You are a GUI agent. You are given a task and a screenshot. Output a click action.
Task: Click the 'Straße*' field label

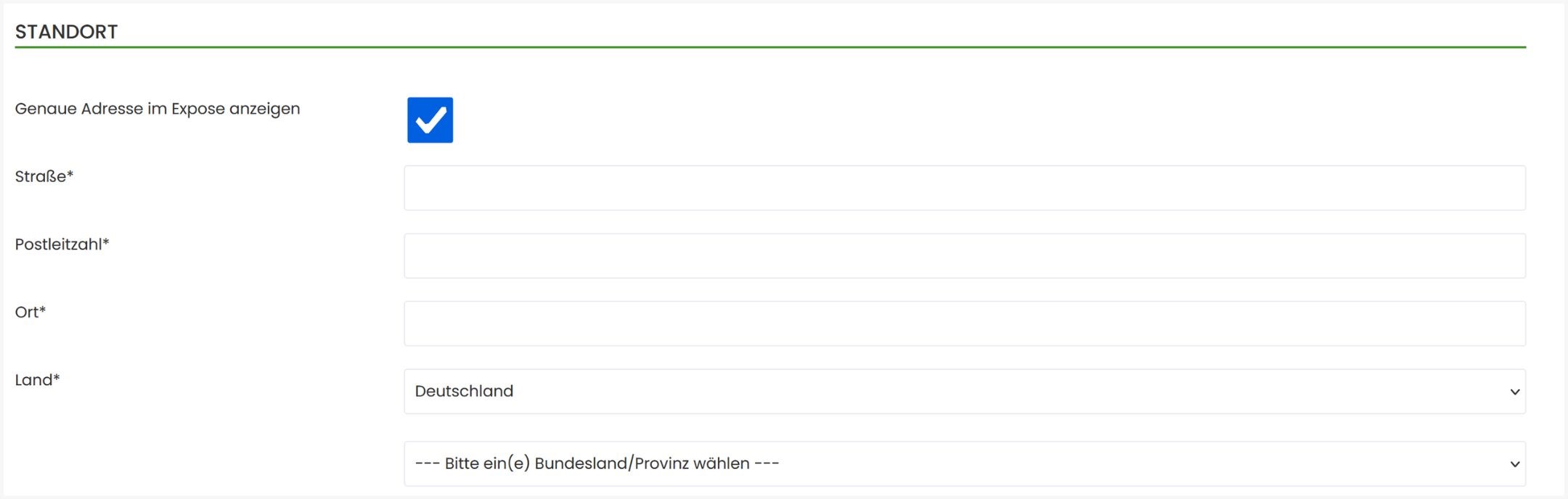click(x=44, y=176)
